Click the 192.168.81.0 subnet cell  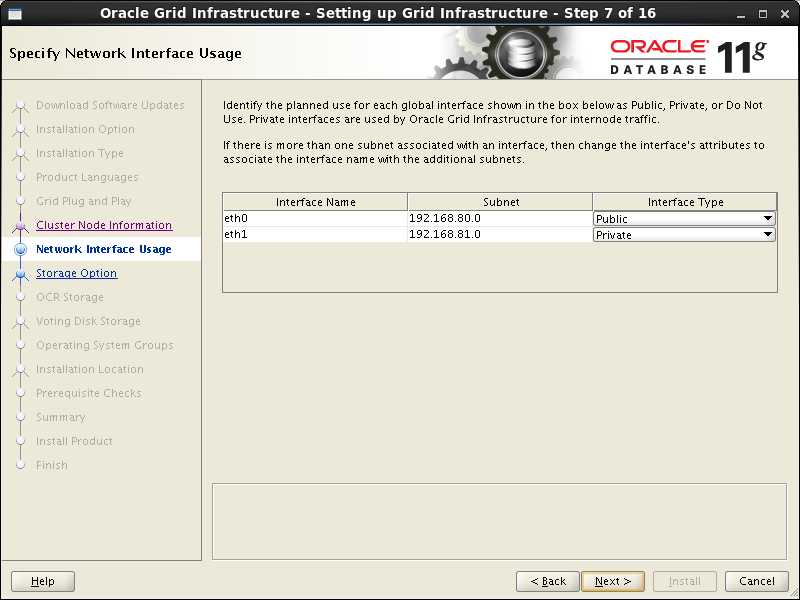(500, 234)
